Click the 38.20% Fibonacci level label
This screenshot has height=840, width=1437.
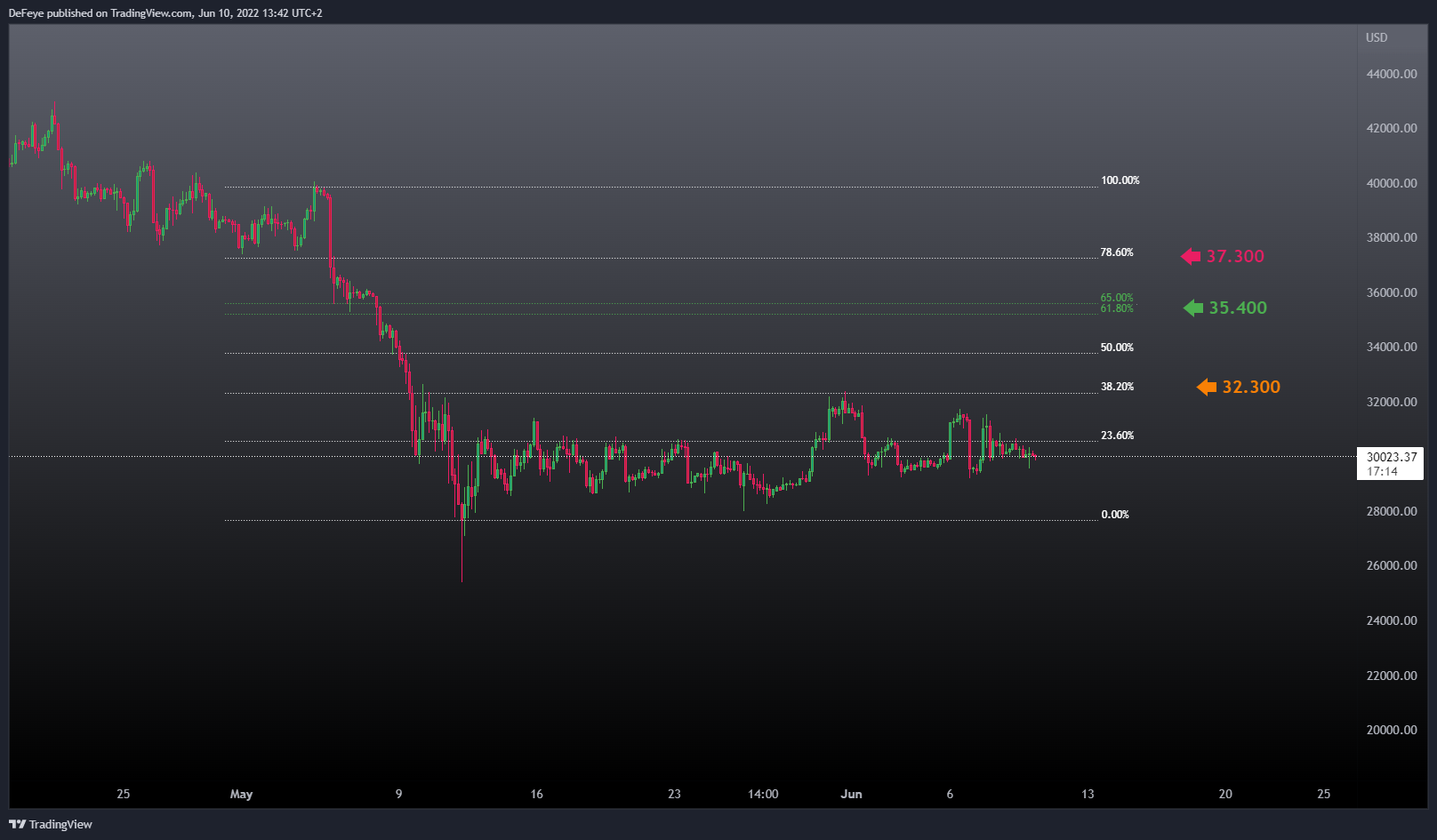pyautogui.click(x=1117, y=387)
